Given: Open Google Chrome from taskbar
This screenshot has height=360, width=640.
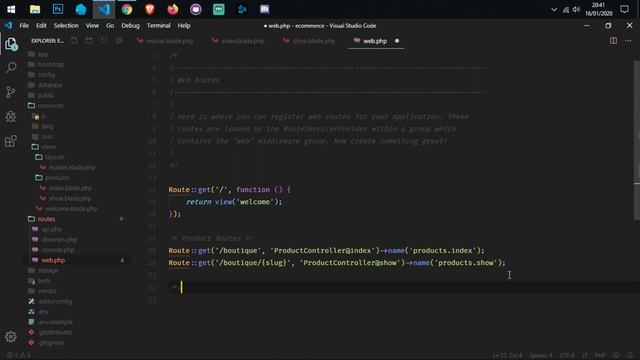Looking at the screenshot, I should (127, 9).
